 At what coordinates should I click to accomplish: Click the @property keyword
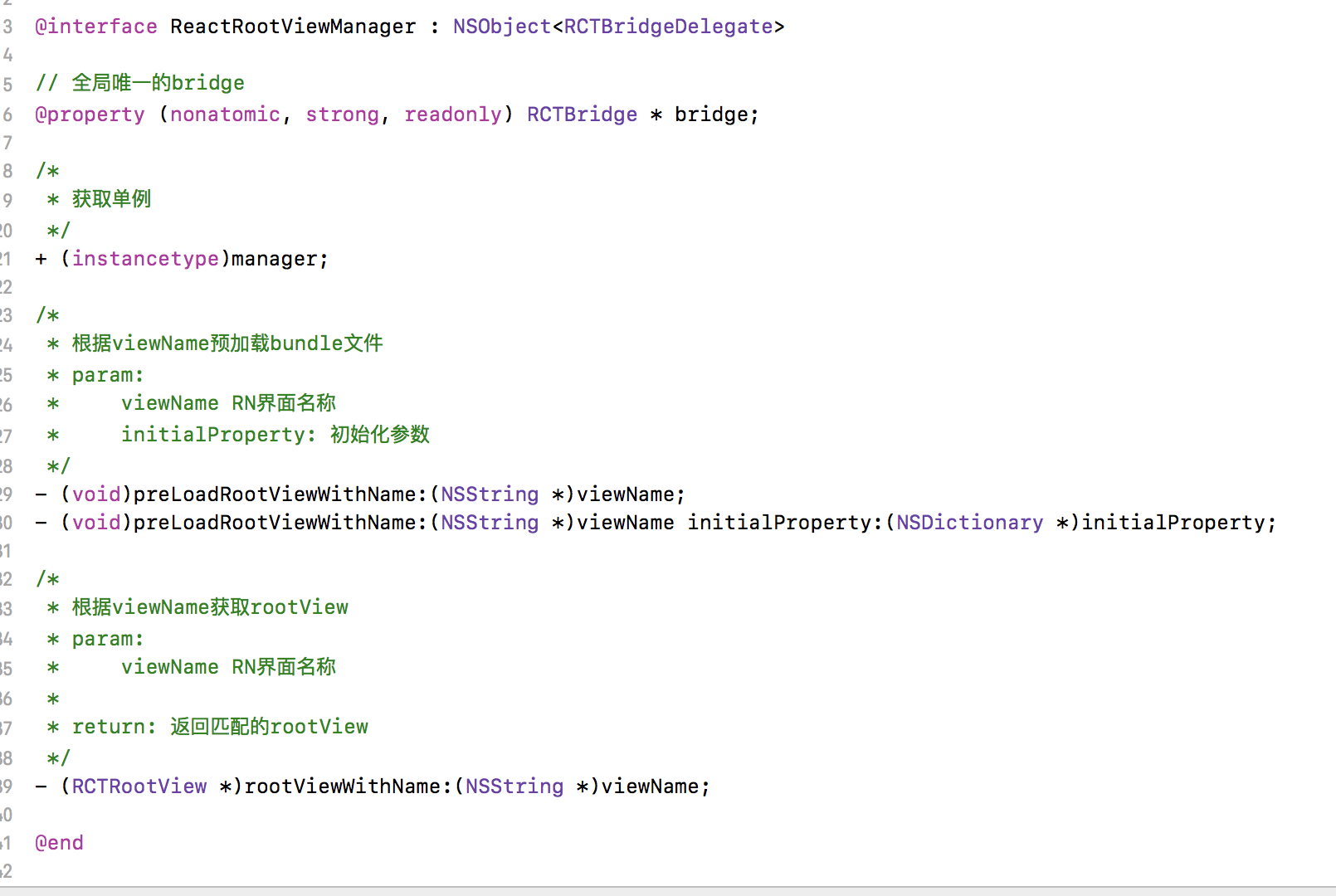point(90,114)
